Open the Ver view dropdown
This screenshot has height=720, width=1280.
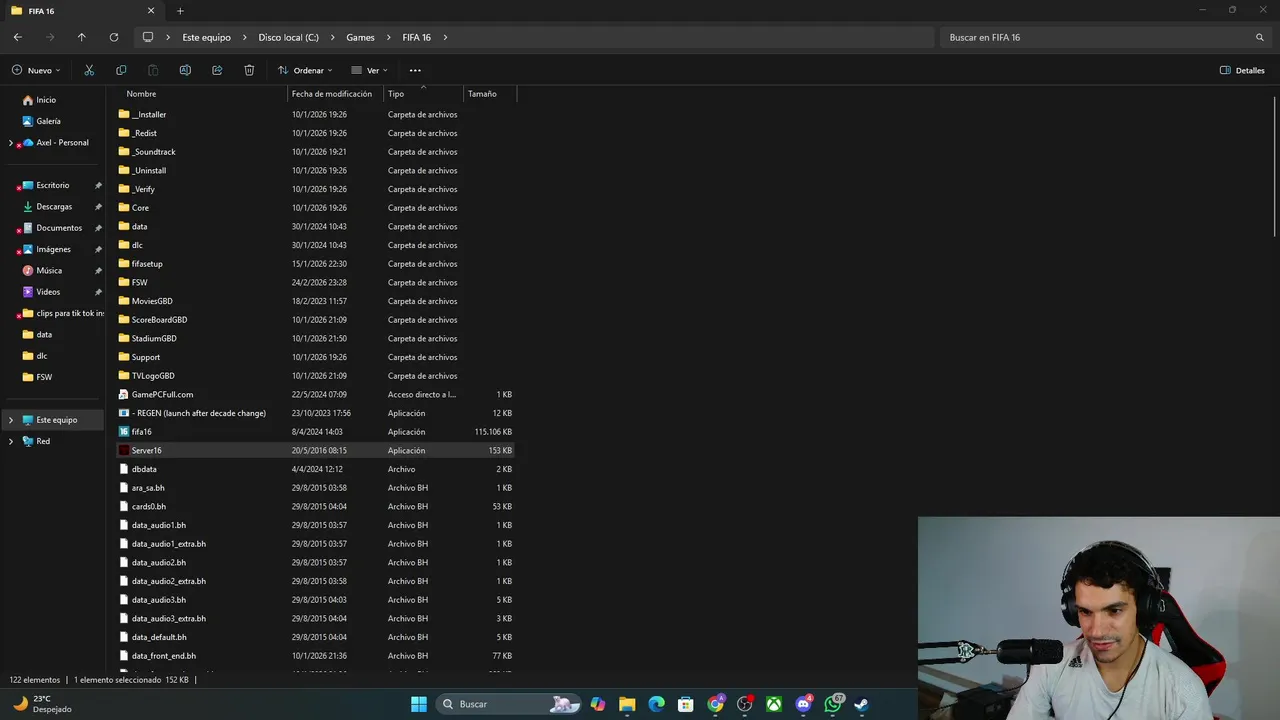tap(369, 70)
